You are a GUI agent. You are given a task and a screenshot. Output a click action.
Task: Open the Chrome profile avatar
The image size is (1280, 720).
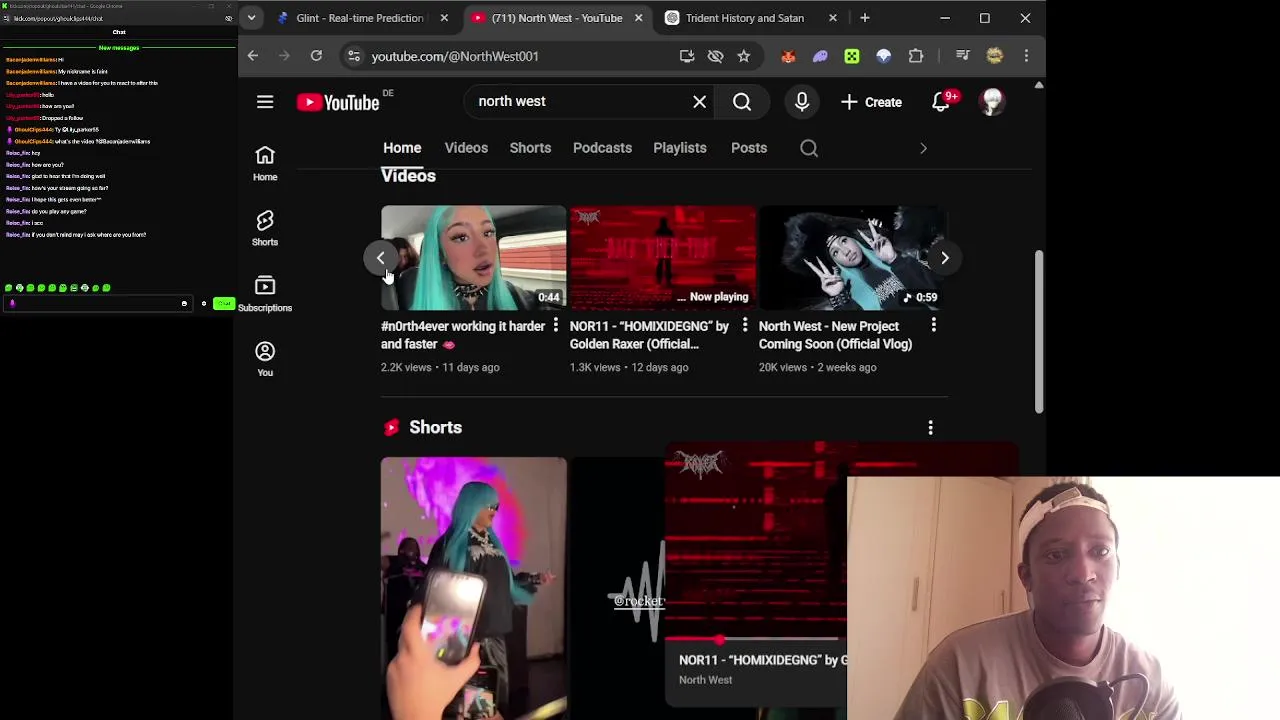(x=994, y=56)
